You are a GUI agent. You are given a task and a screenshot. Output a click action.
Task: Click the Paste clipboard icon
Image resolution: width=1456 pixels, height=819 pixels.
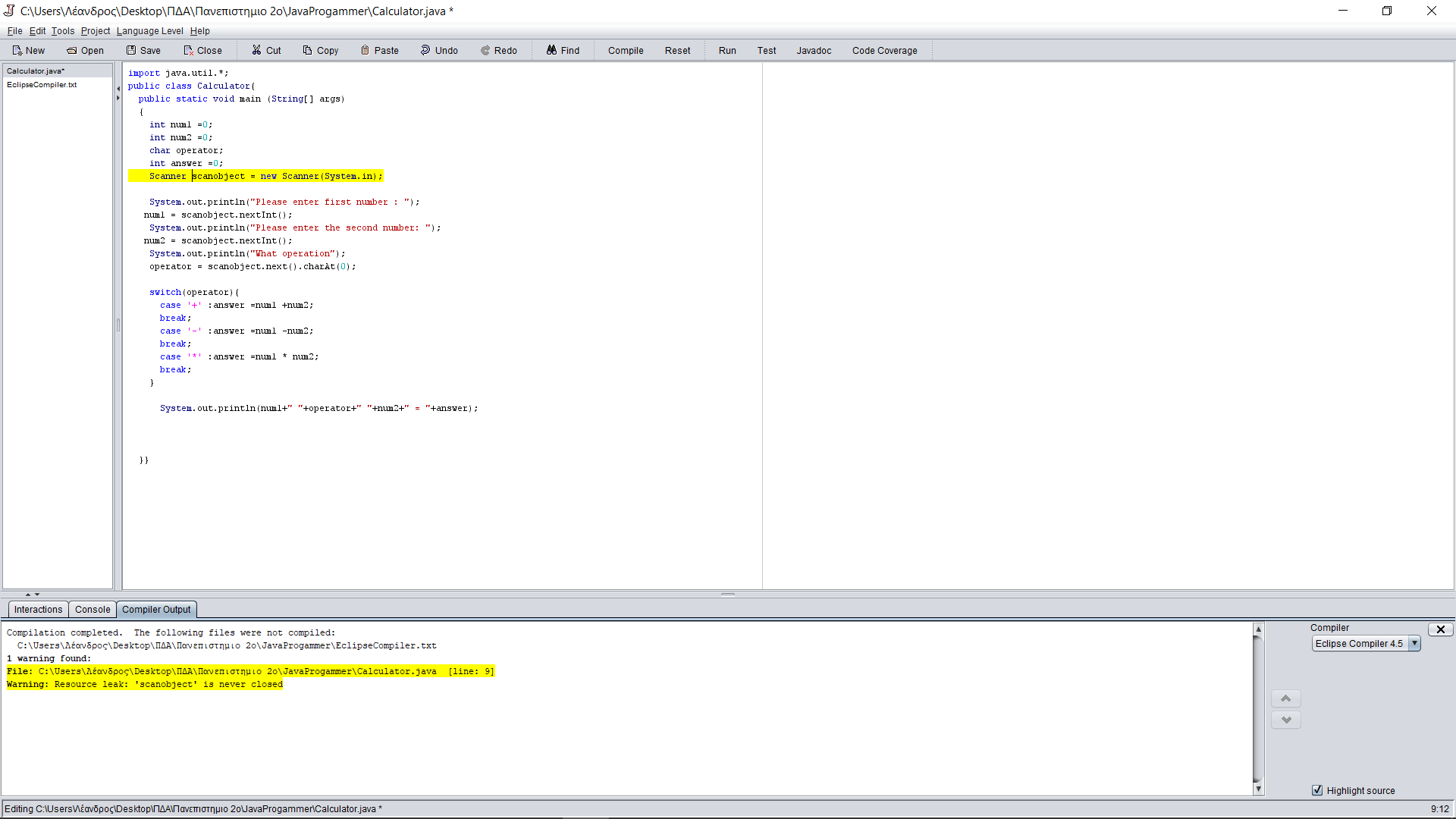[x=365, y=51]
